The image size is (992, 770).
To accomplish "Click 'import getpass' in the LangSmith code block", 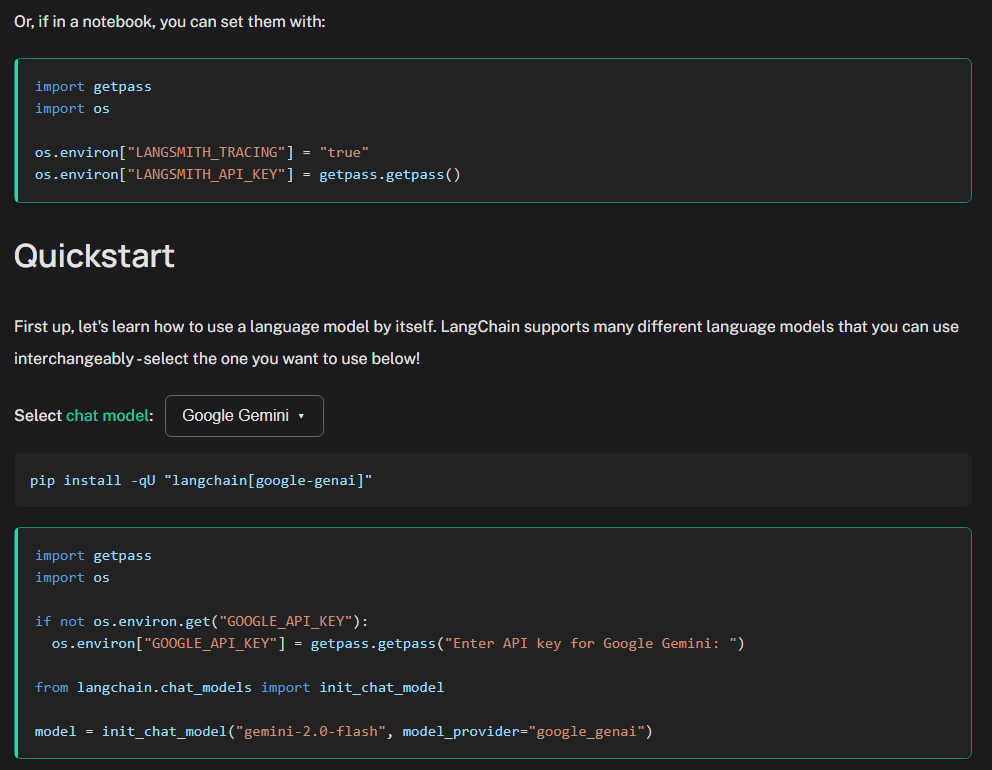I will point(93,87).
